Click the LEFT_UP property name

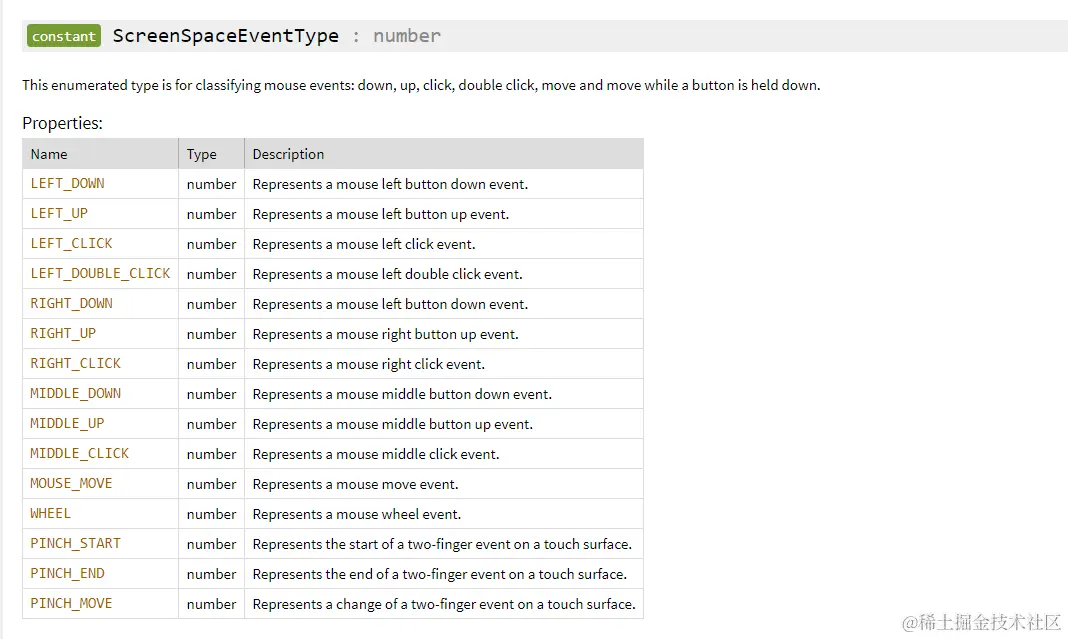59,214
